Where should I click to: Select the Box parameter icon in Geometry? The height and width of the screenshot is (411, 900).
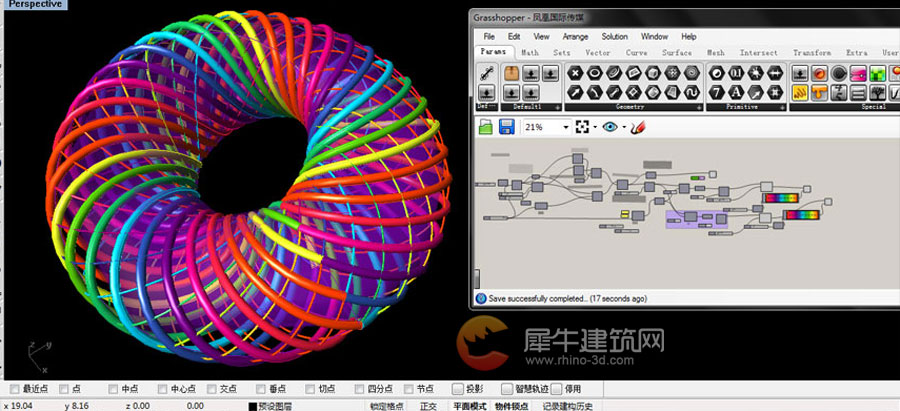pyautogui.click(x=653, y=73)
